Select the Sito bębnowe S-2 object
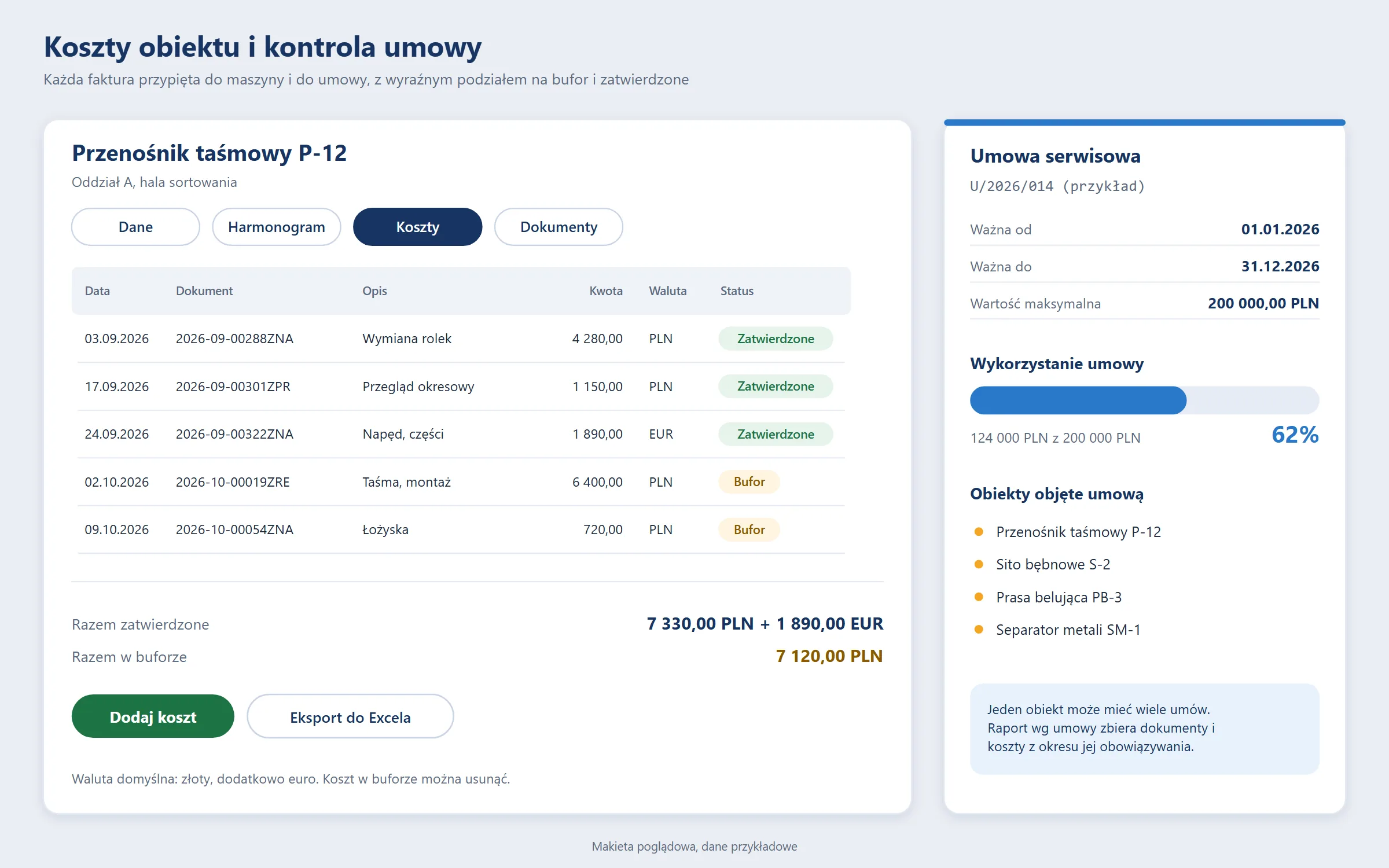The width and height of the screenshot is (1389, 868). coord(1053,564)
